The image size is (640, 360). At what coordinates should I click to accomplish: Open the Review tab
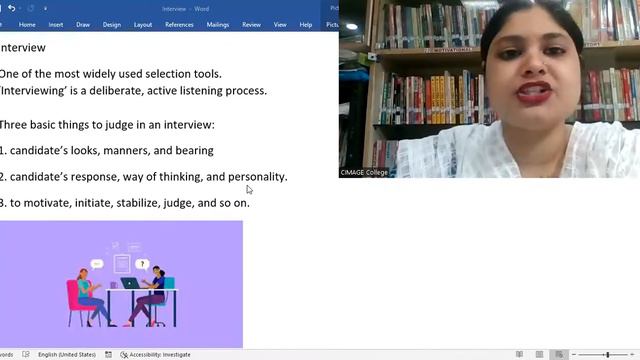251,24
